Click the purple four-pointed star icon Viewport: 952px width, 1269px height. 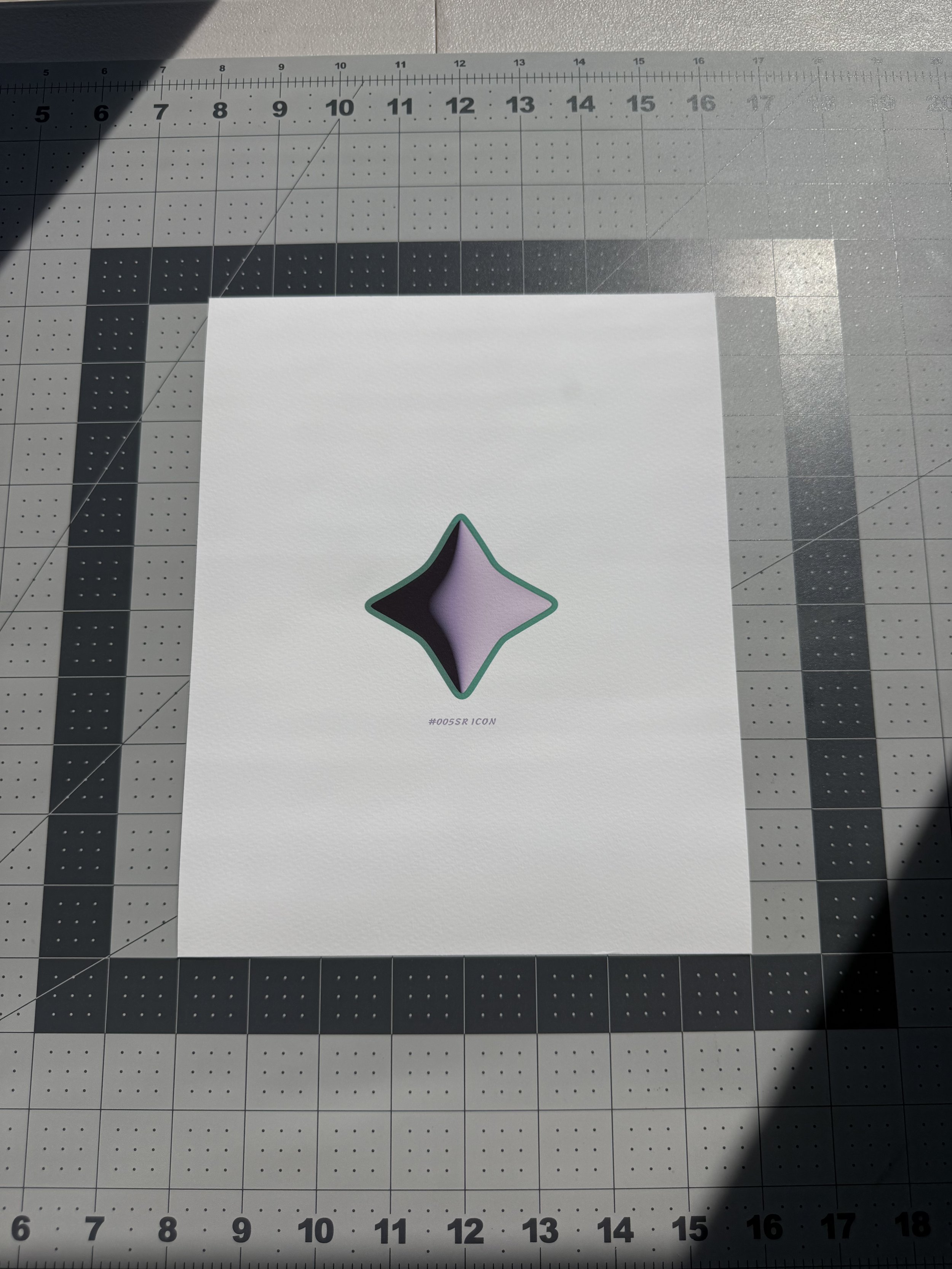coord(462,607)
